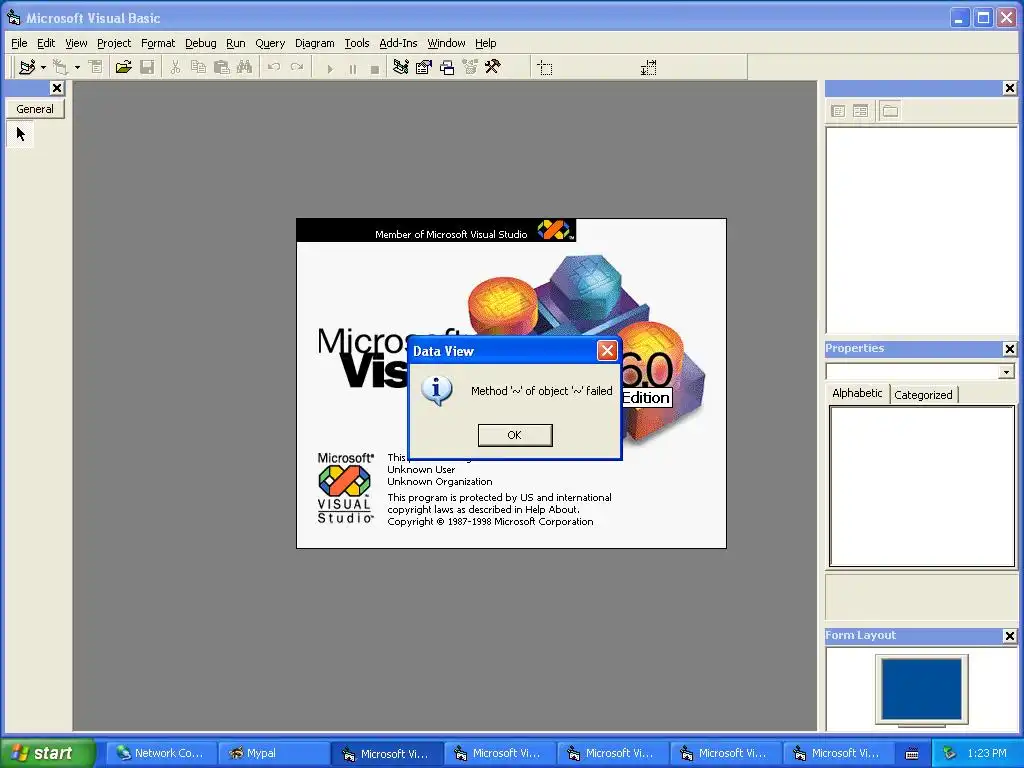This screenshot has height=768, width=1024.
Task: Close the Properties panel
Action: [1010, 349]
